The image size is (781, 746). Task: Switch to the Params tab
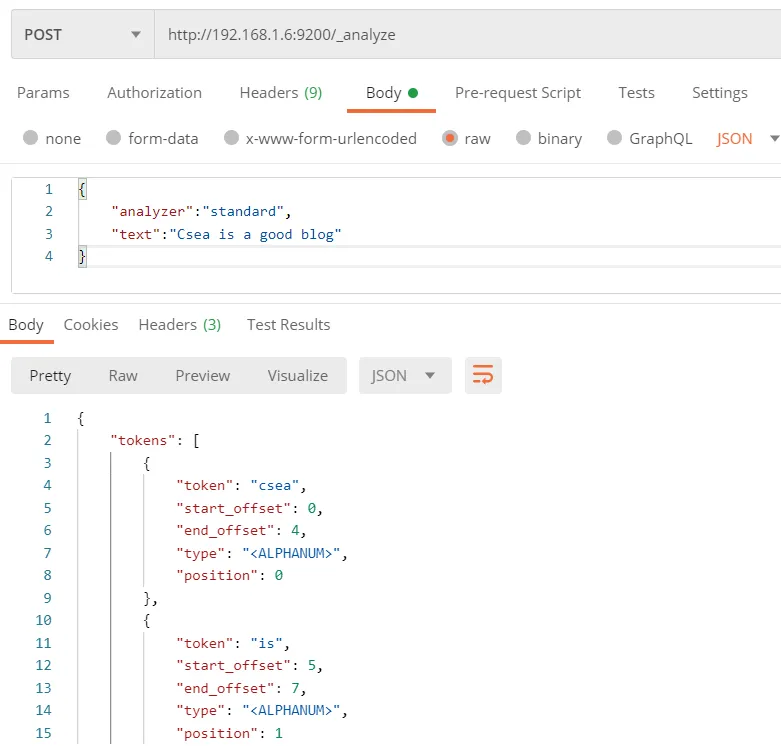[43, 93]
